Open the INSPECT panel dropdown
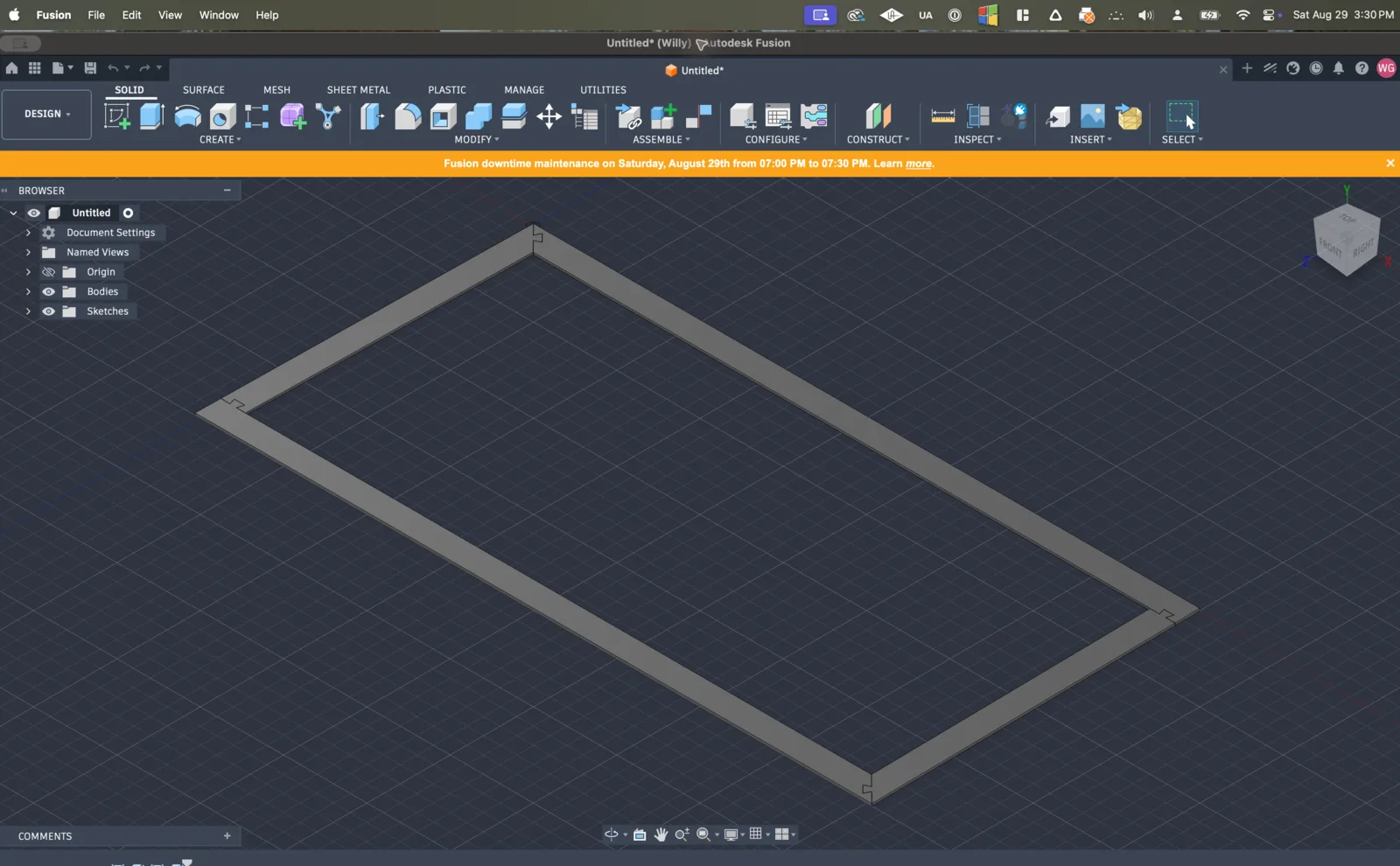 coord(977,139)
